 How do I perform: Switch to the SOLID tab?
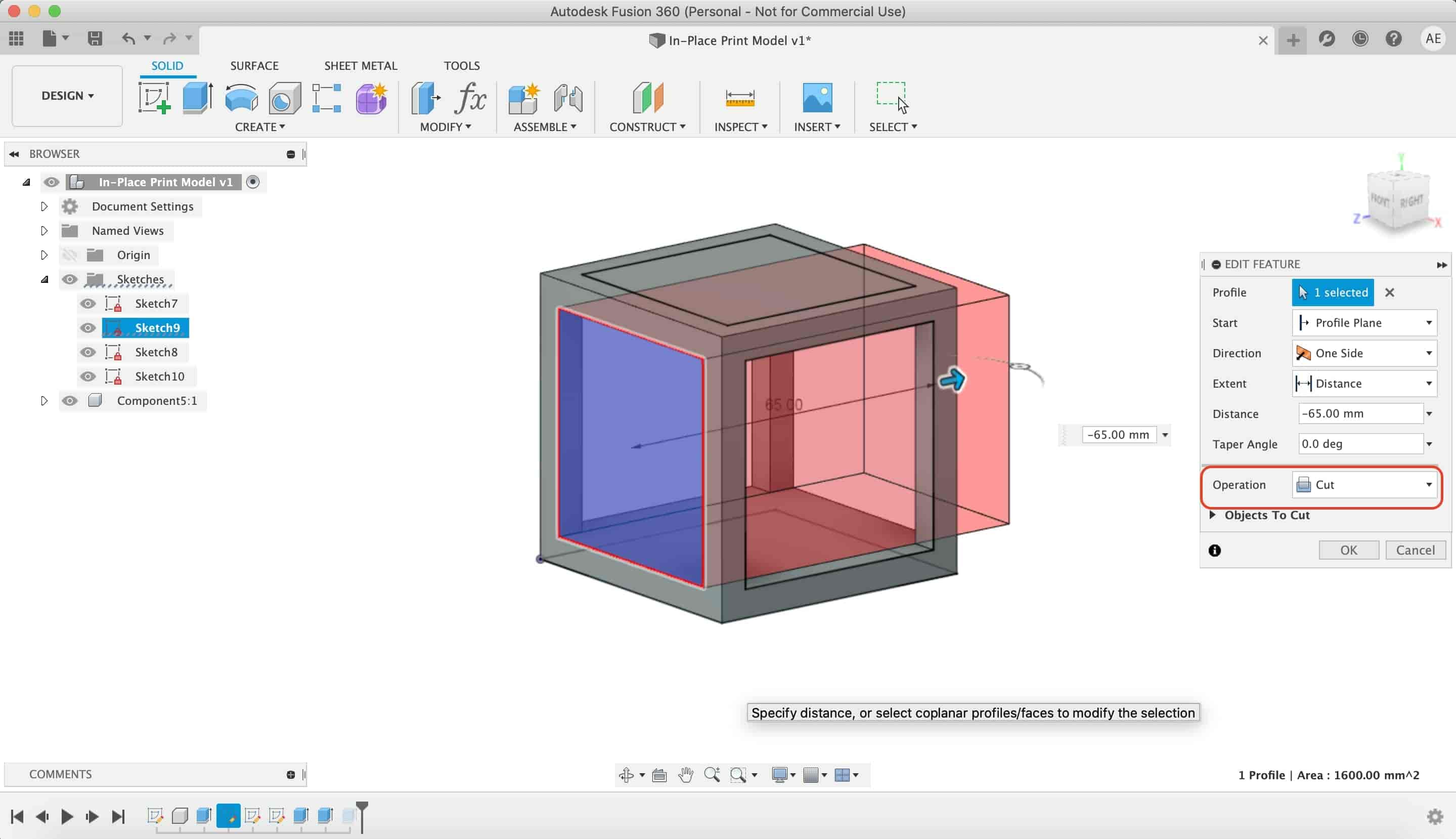pyautogui.click(x=167, y=66)
